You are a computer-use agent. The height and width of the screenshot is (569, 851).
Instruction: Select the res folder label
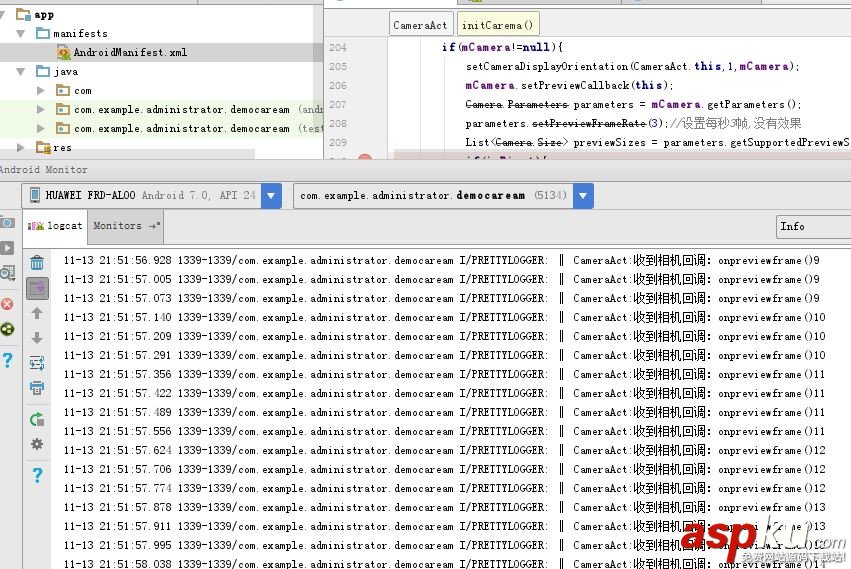(x=62, y=148)
